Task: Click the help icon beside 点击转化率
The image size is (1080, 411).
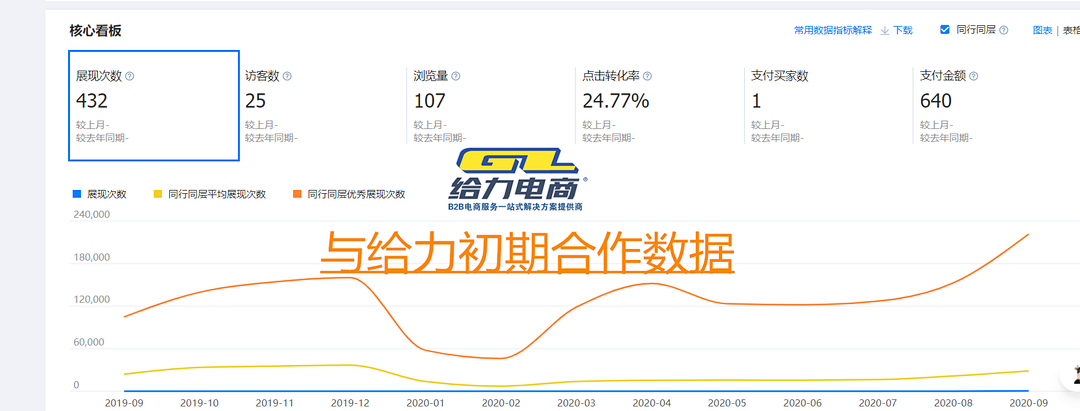Action: [647, 76]
